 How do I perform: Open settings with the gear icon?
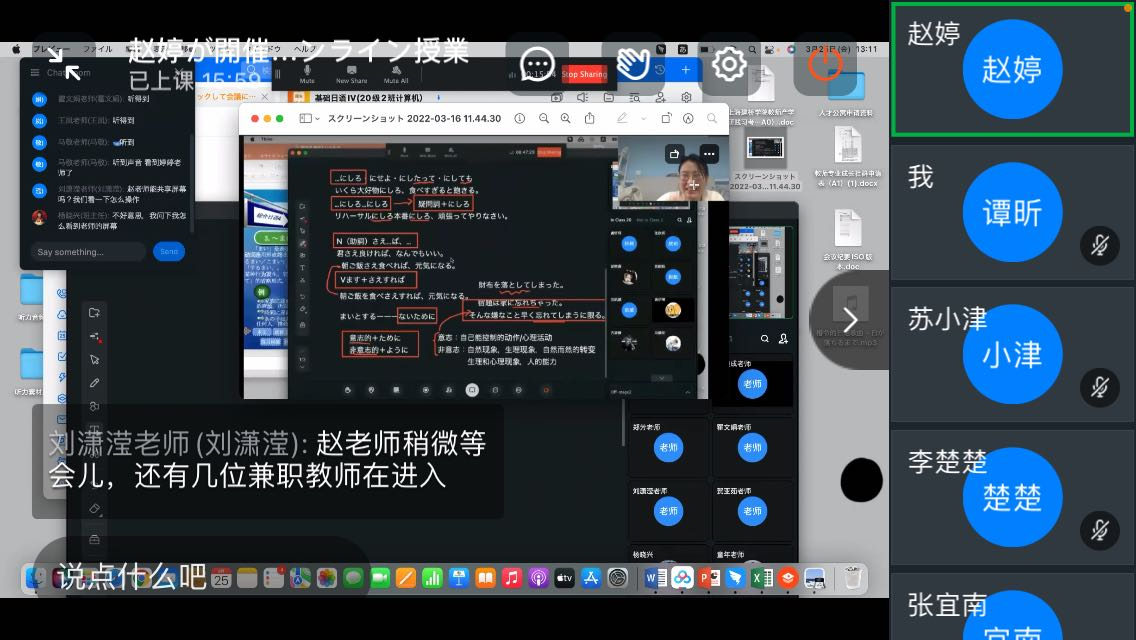(x=729, y=65)
